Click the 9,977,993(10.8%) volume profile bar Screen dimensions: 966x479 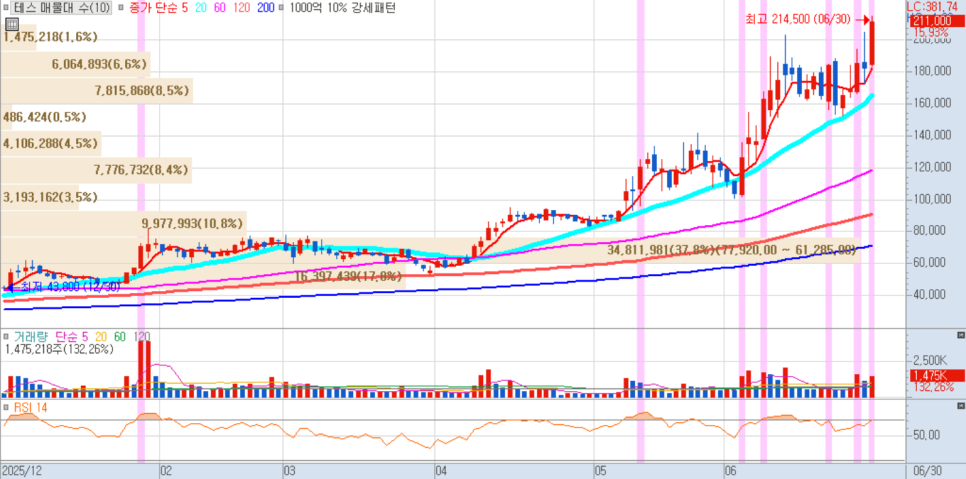pyautogui.click(x=123, y=223)
